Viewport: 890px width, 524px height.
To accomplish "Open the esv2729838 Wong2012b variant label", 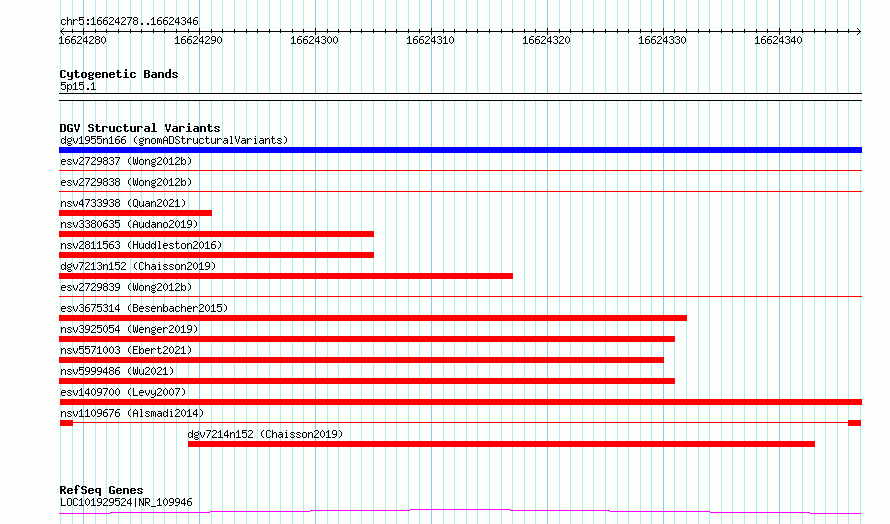I will [x=126, y=182].
